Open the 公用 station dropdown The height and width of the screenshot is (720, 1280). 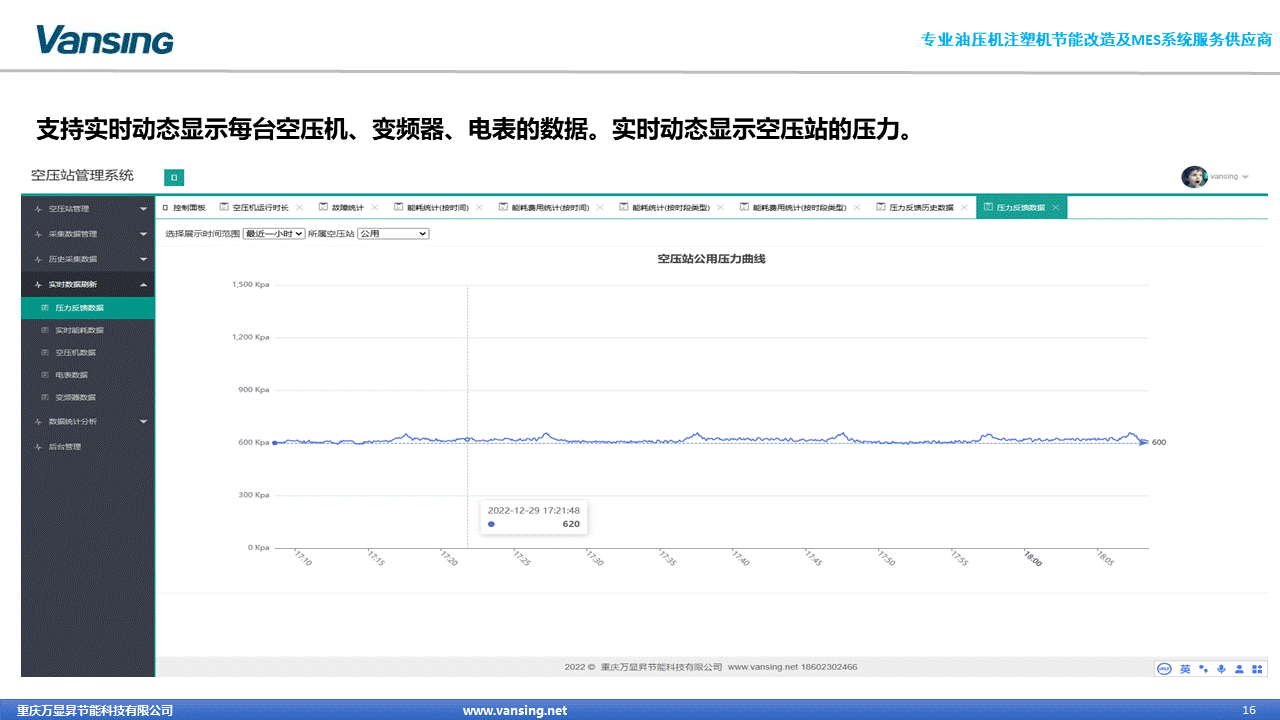tap(393, 233)
